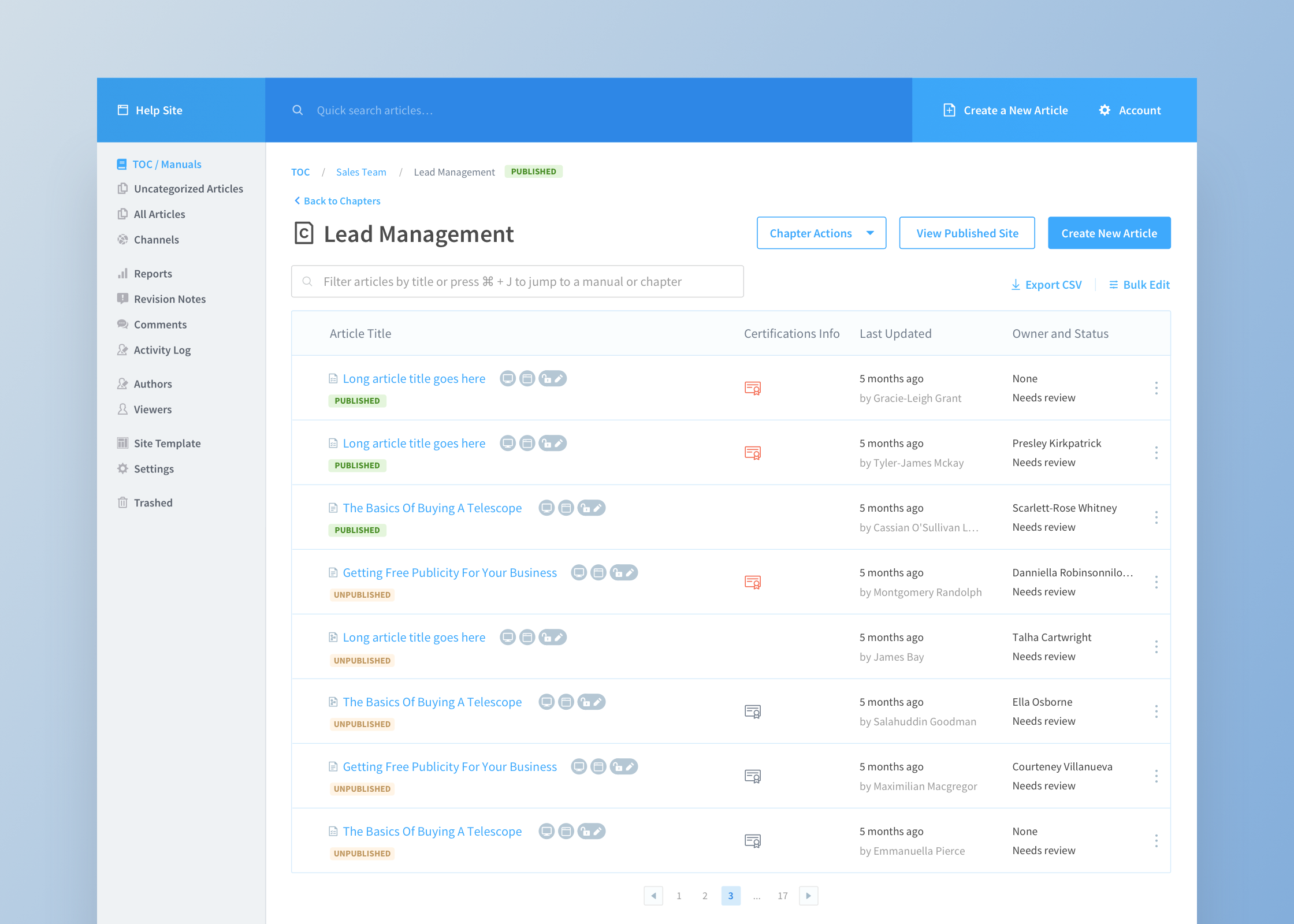
Task: Select the Reports sidebar icon
Action: click(x=122, y=273)
